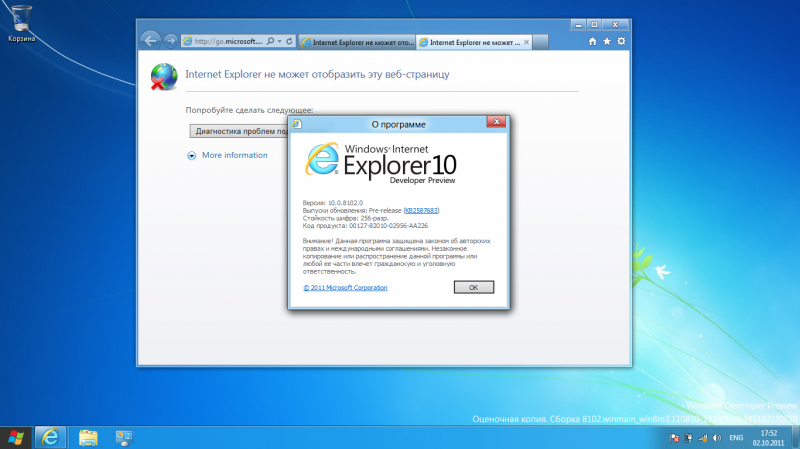Open the Tools gear icon

point(621,42)
